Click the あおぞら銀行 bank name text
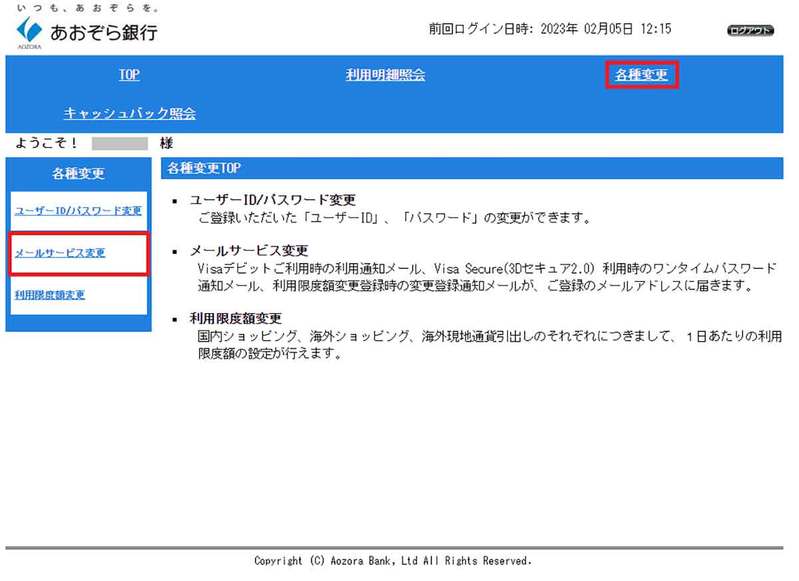799x581 pixels. pyautogui.click(x=104, y=33)
